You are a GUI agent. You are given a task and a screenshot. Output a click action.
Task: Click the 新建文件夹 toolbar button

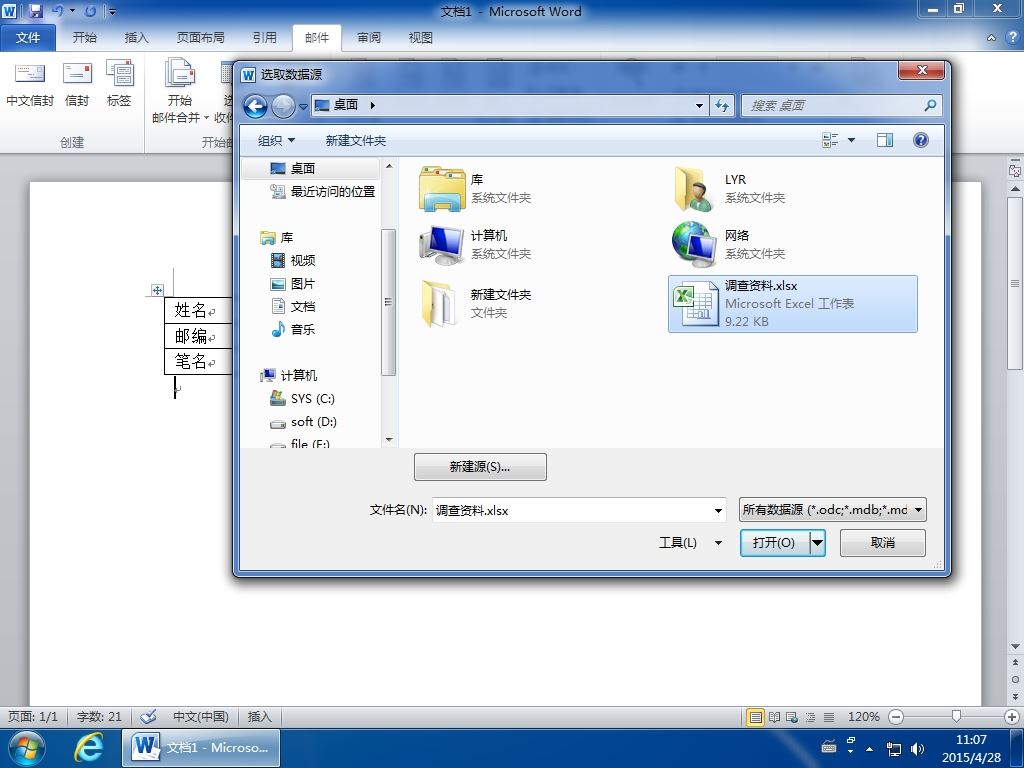click(x=356, y=140)
